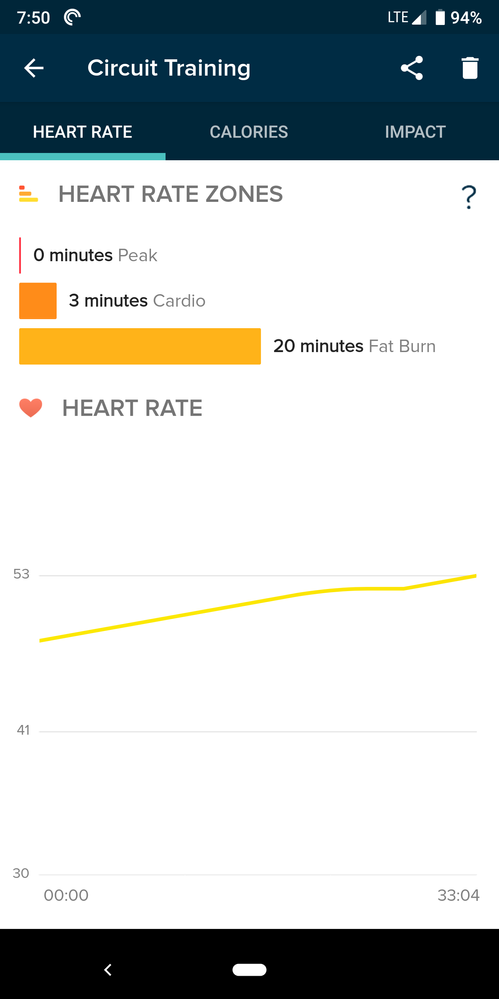Switch to the Impact tab
The height and width of the screenshot is (999, 499).
[416, 132]
